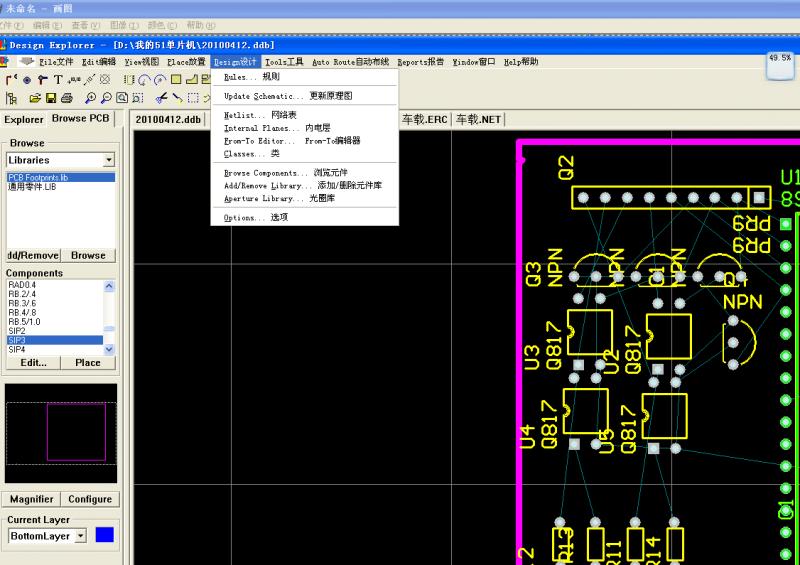
Task: Select RAD0.4 in the Components list
Action: (x=22, y=285)
